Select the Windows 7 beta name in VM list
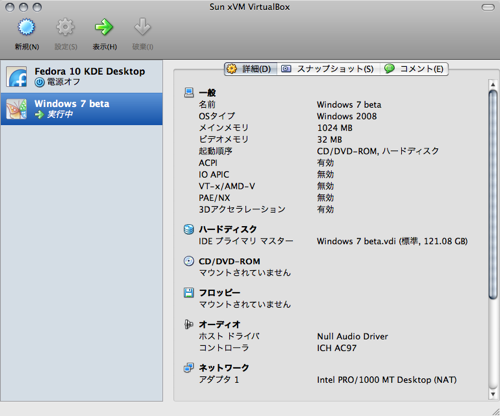 coord(72,104)
